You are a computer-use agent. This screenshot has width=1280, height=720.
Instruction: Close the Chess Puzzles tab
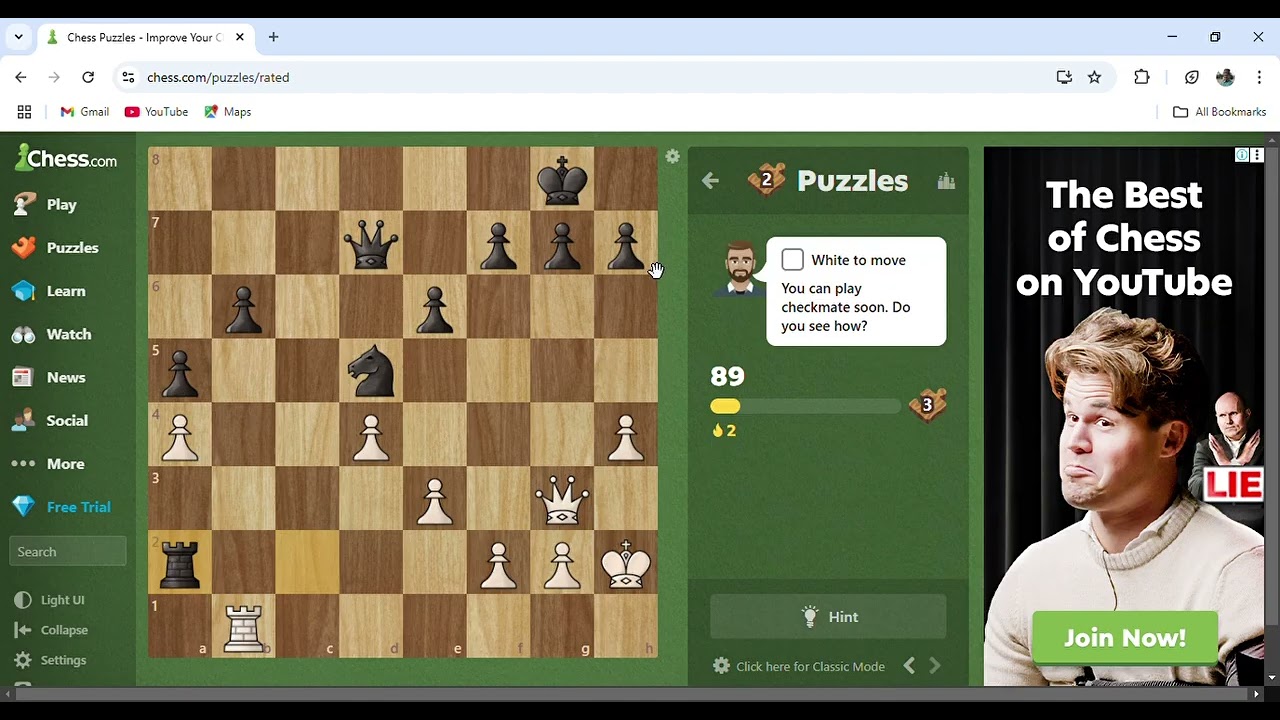tap(240, 37)
